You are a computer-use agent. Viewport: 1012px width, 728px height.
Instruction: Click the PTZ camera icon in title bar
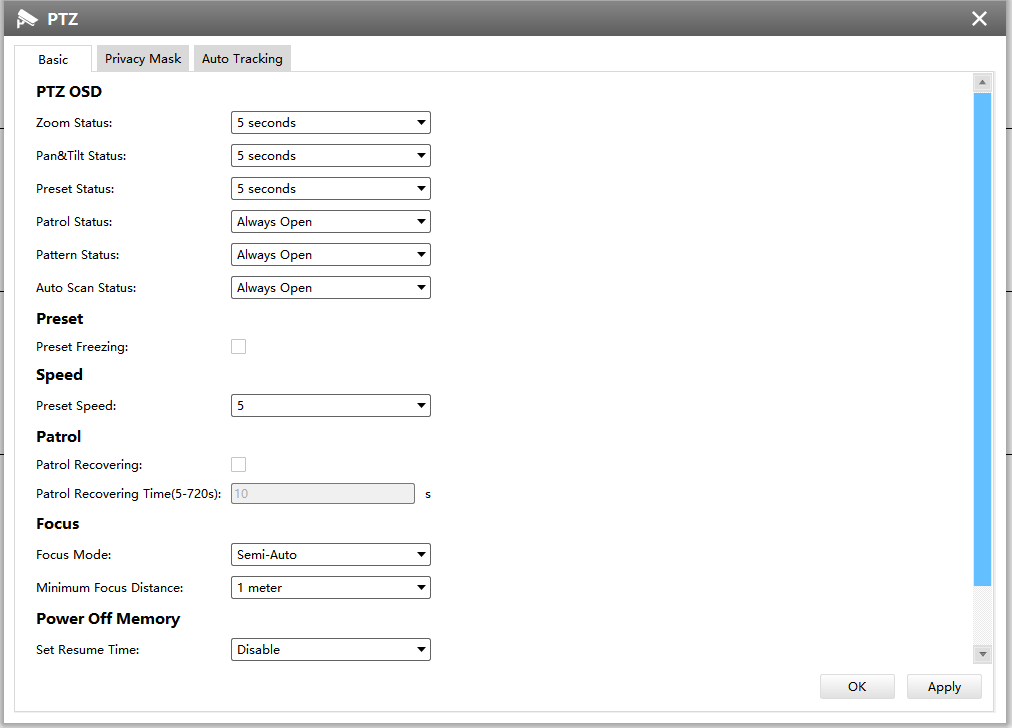[27, 19]
